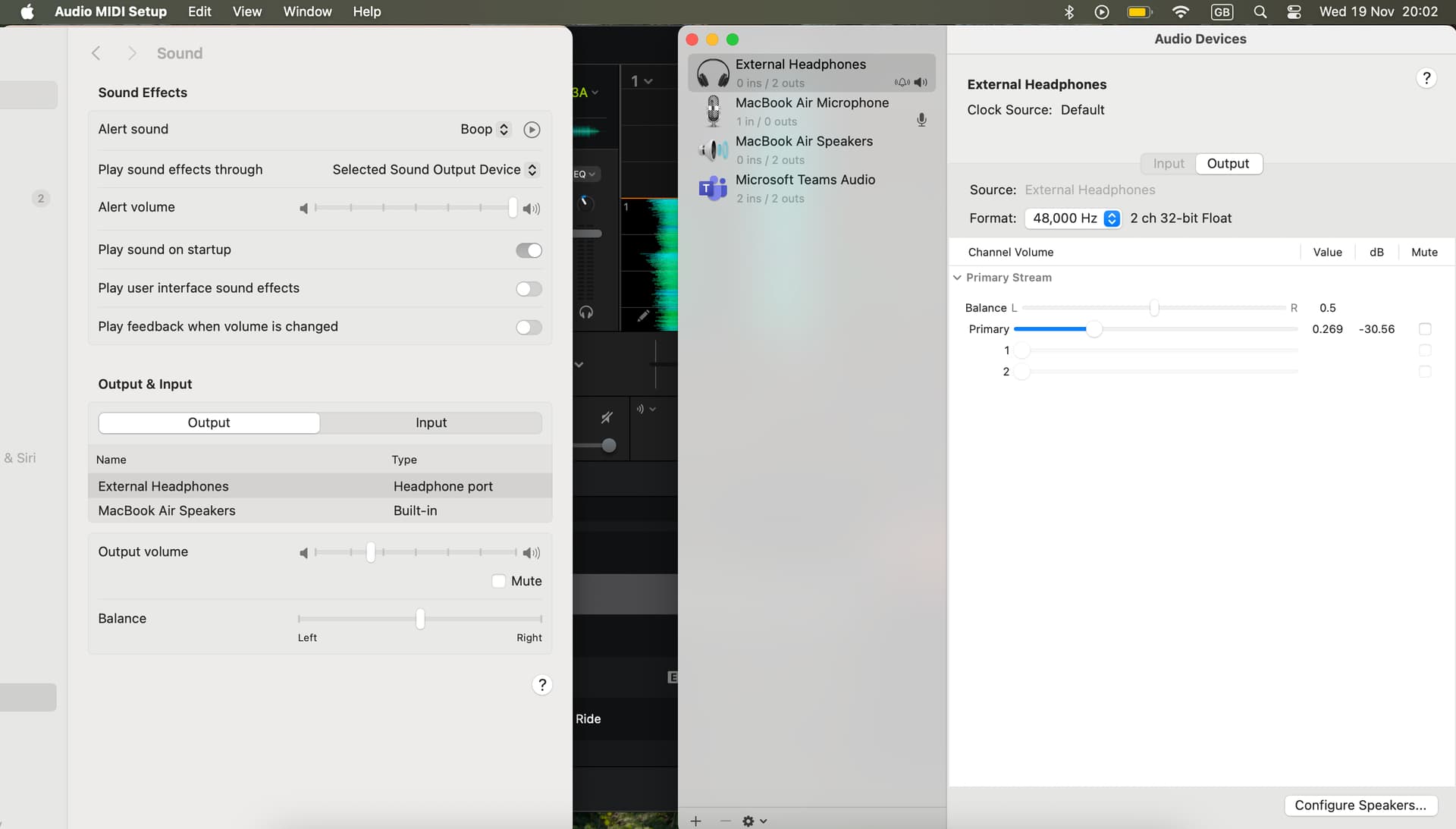Switch to the Input tab in Sound
Viewport: 1456px width, 829px height.
tap(431, 422)
